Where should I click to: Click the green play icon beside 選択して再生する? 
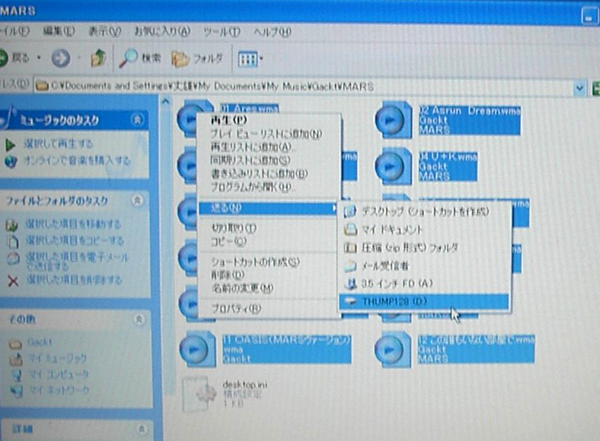tap(10, 145)
